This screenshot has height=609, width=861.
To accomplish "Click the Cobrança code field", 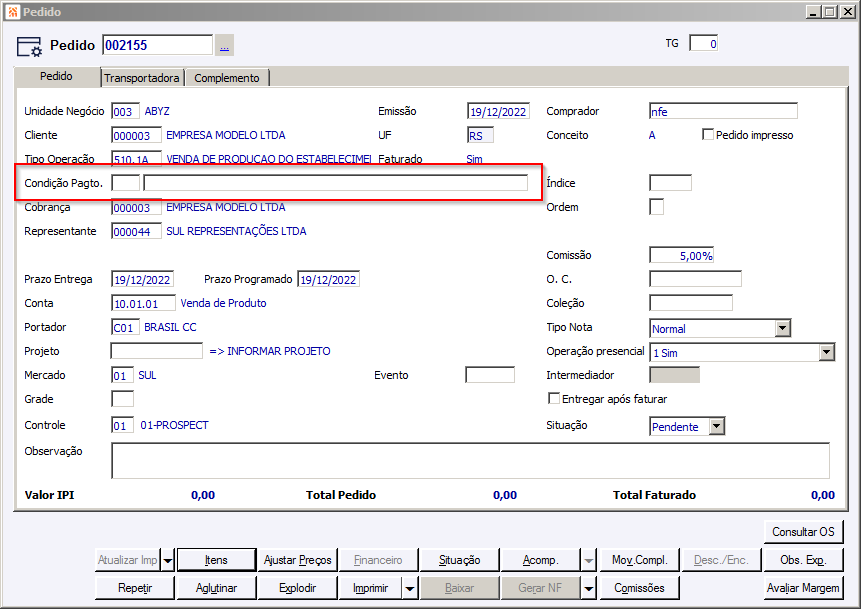I will point(136,207).
